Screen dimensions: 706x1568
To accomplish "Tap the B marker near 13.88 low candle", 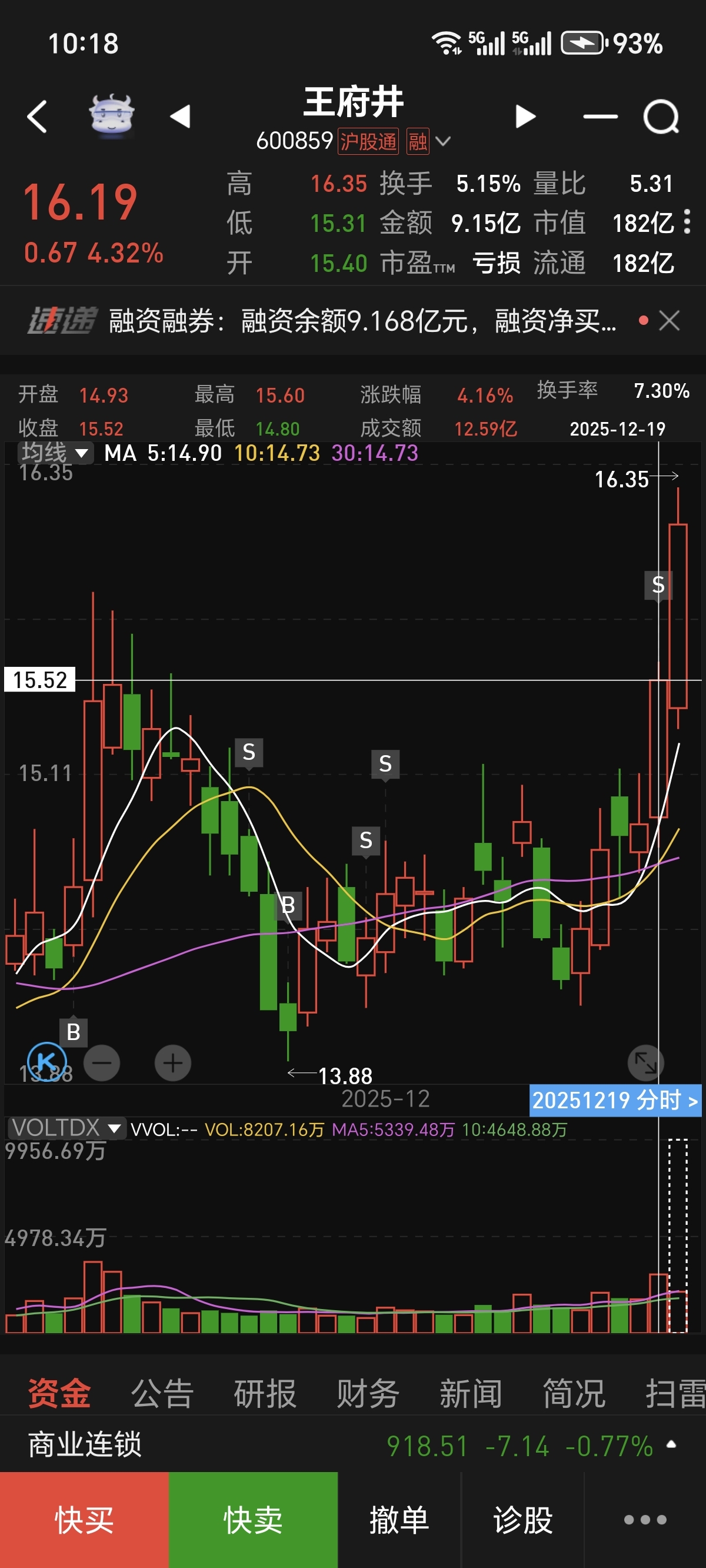I will coord(288,906).
